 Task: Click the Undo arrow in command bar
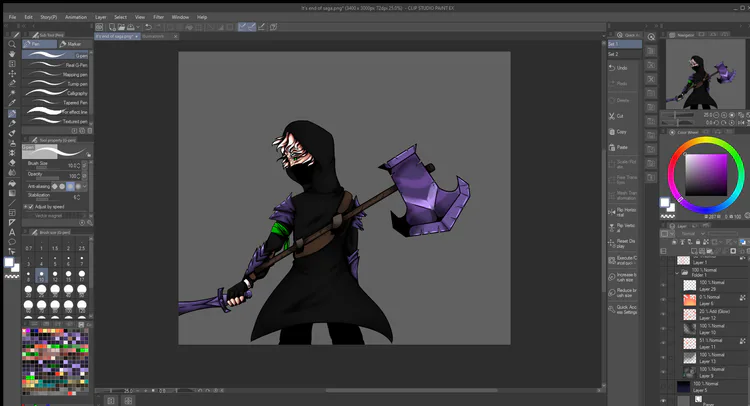click(x=148, y=27)
